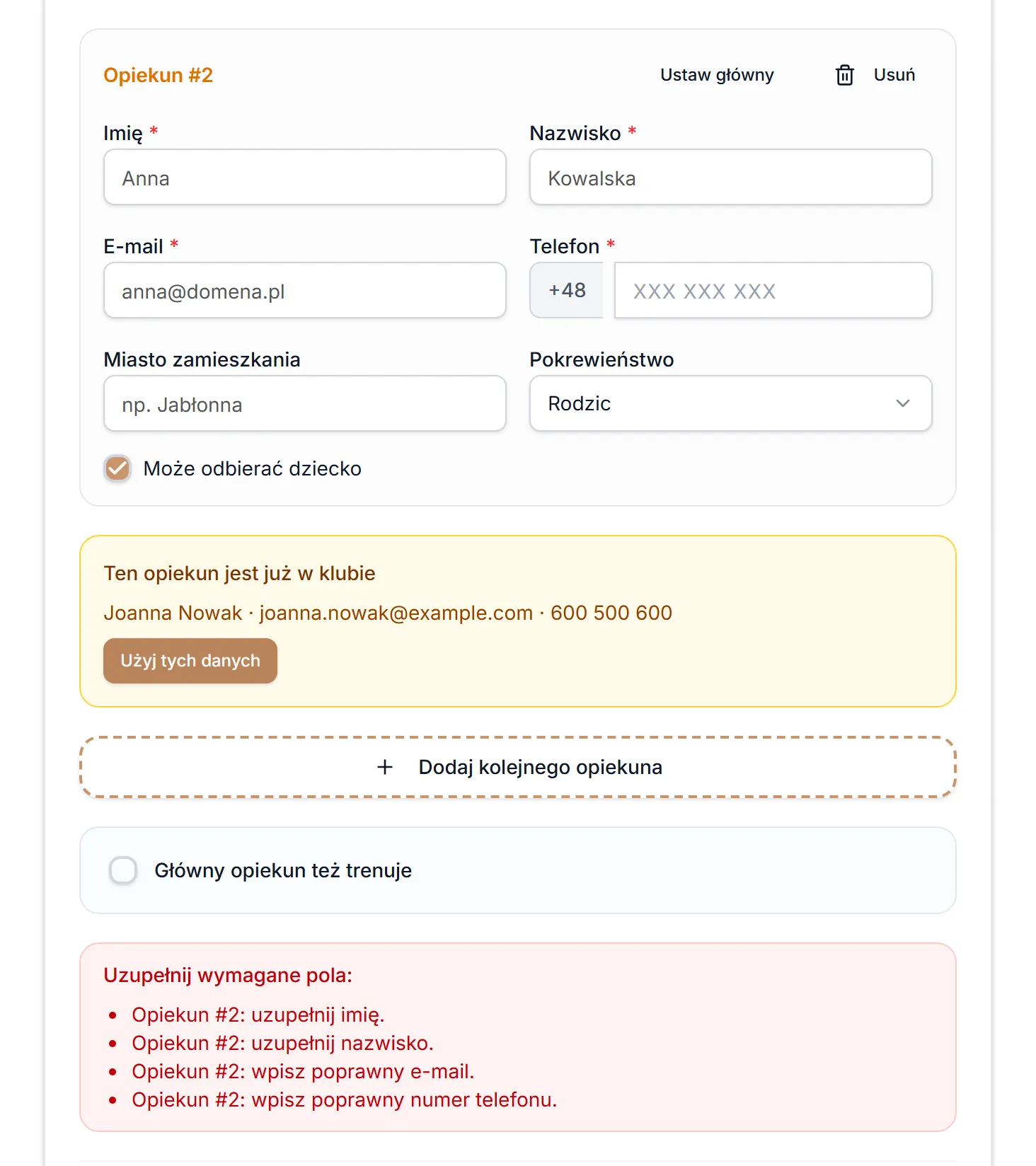Toggle the Może odbierać dziecko checkbox
Viewport: 1036px width, 1166px height.
pyautogui.click(x=117, y=468)
